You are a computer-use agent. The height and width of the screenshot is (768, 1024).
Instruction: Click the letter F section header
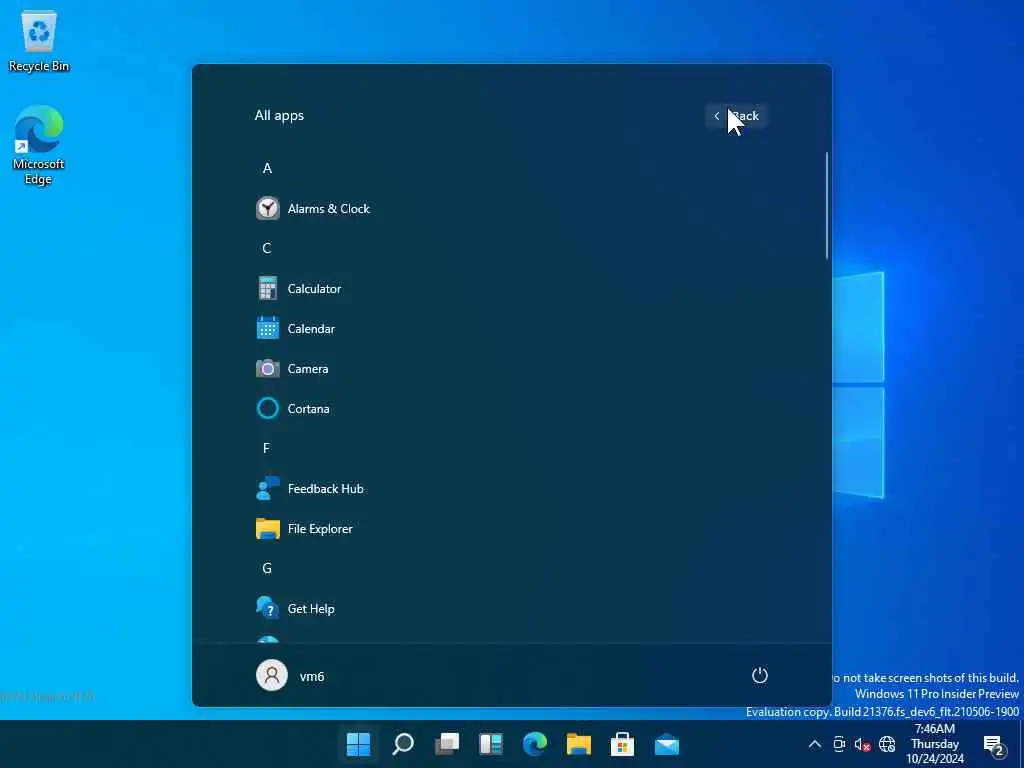click(266, 448)
